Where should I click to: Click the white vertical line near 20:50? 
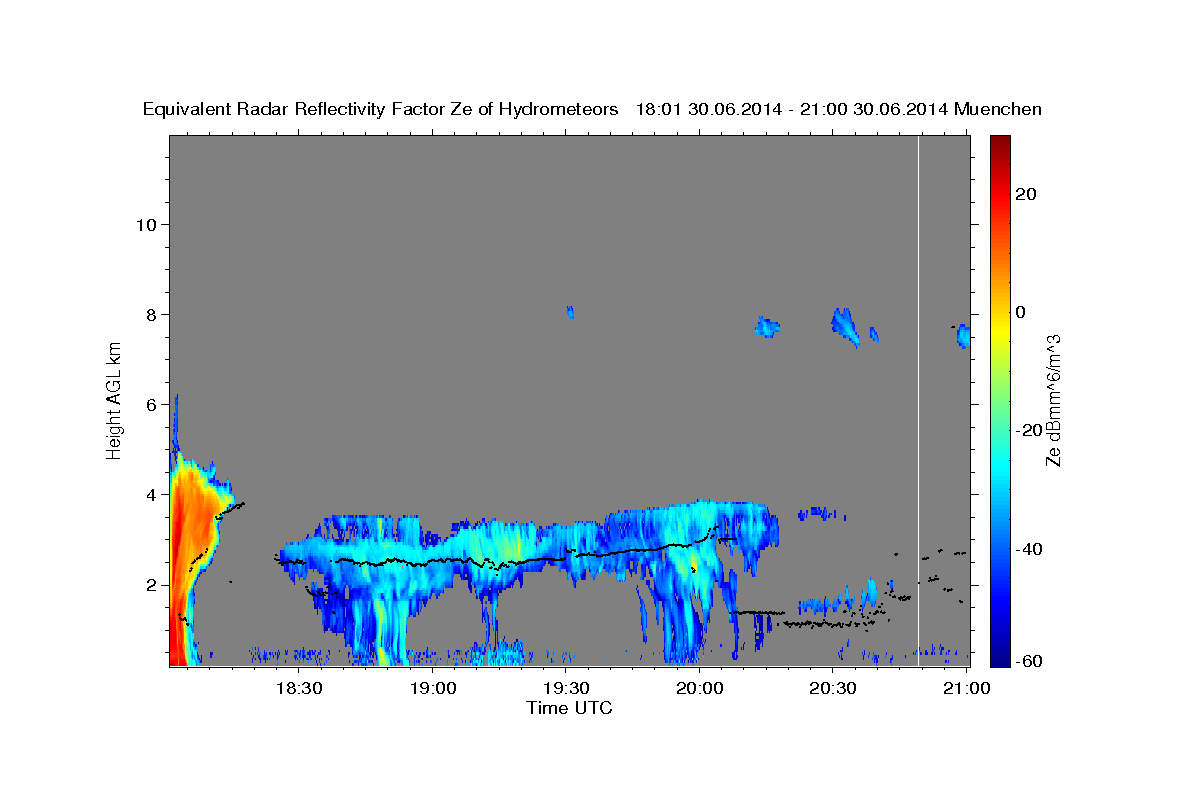pos(918,400)
